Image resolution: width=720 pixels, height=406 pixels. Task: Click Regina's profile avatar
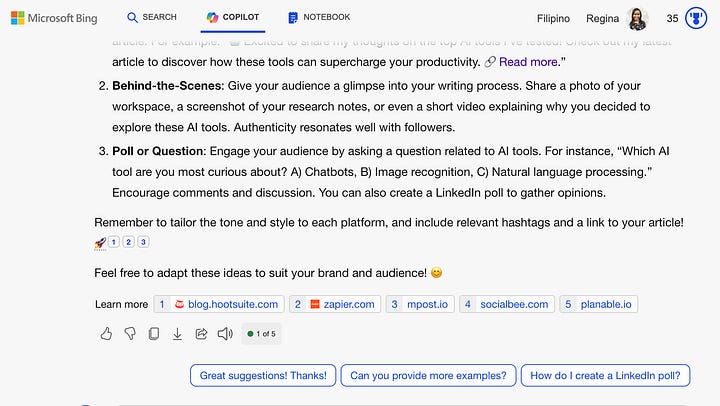[637, 19]
